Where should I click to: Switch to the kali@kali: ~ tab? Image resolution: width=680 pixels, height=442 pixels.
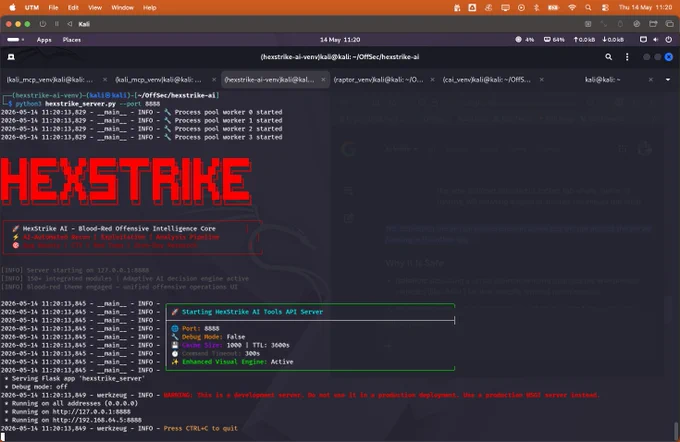click(602, 80)
